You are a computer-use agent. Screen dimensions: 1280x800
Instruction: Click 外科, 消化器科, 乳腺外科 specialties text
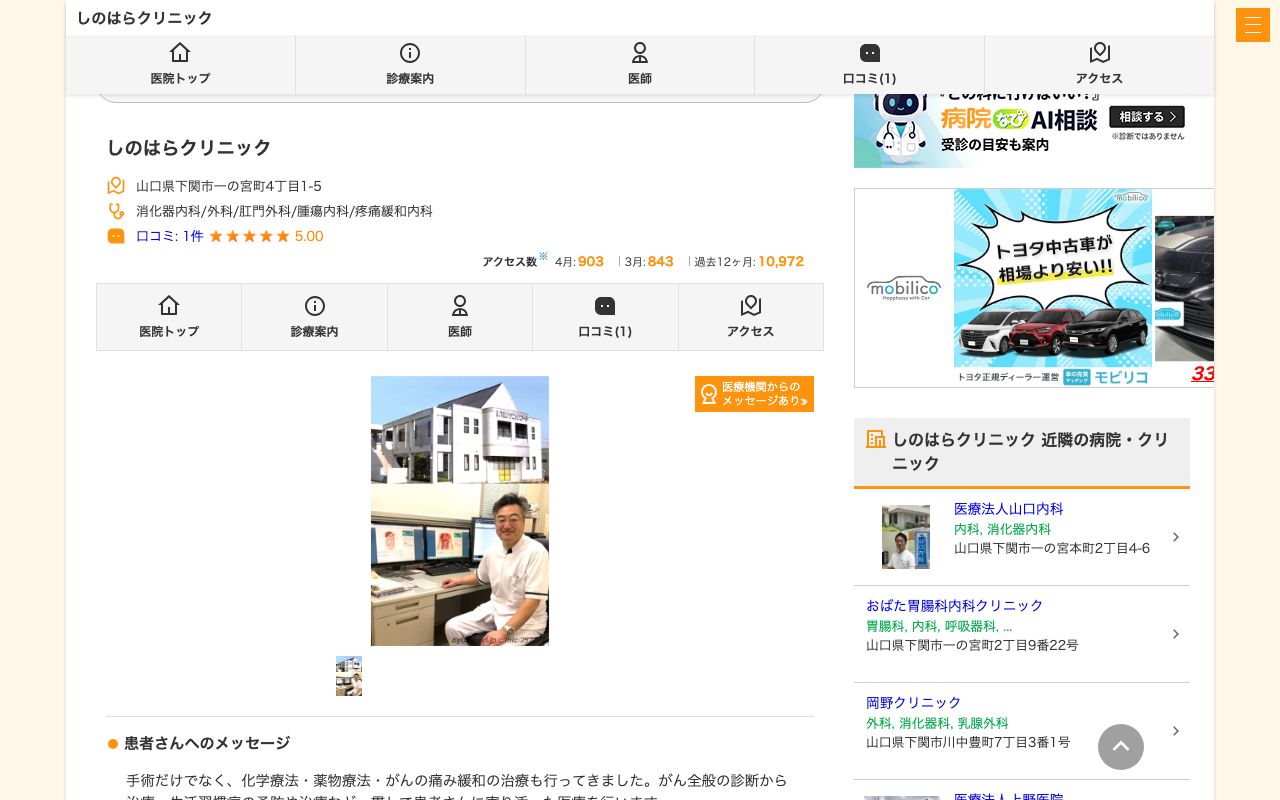(937, 723)
